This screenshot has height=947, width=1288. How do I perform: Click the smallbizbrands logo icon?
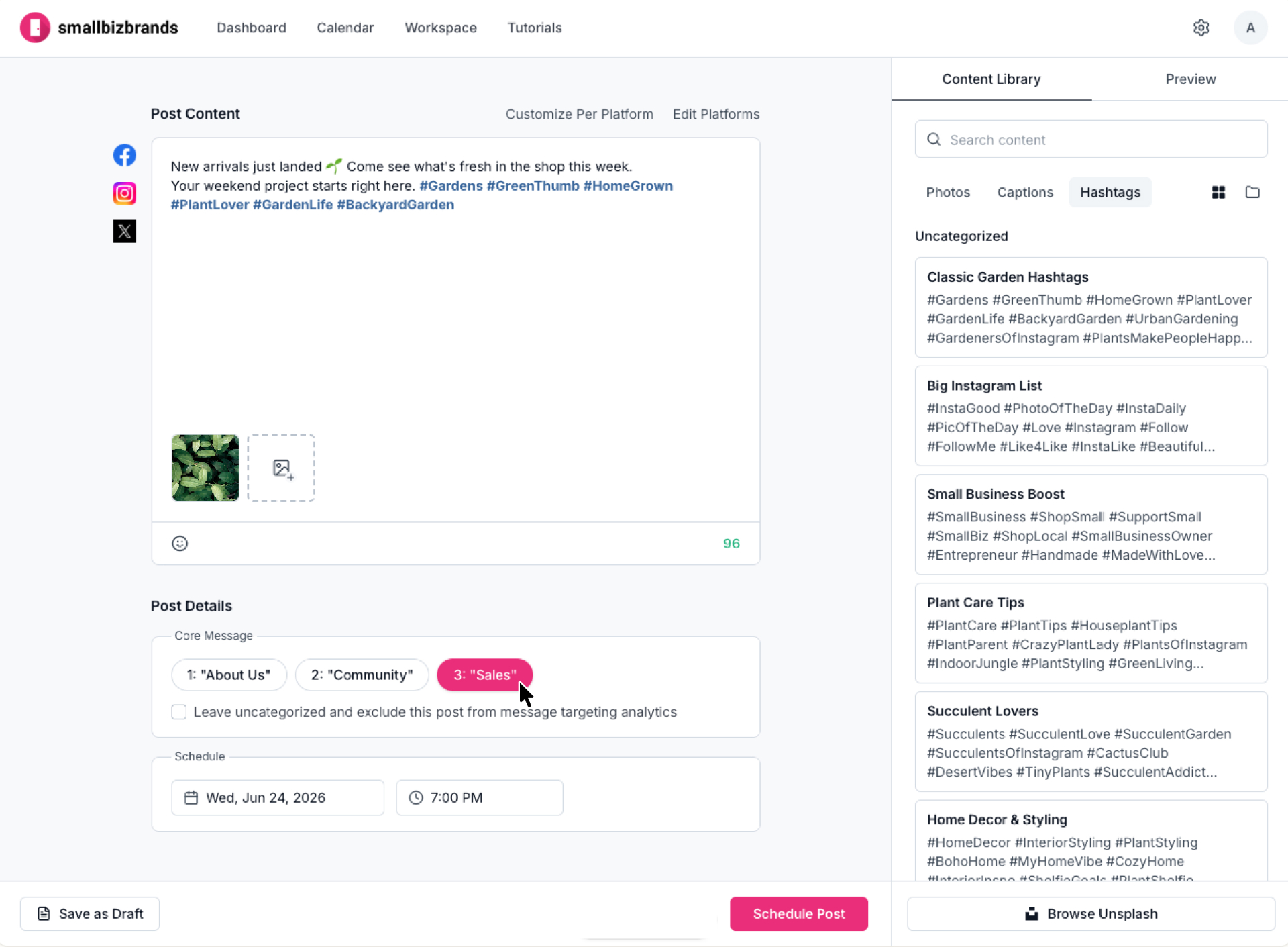click(x=35, y=28)
